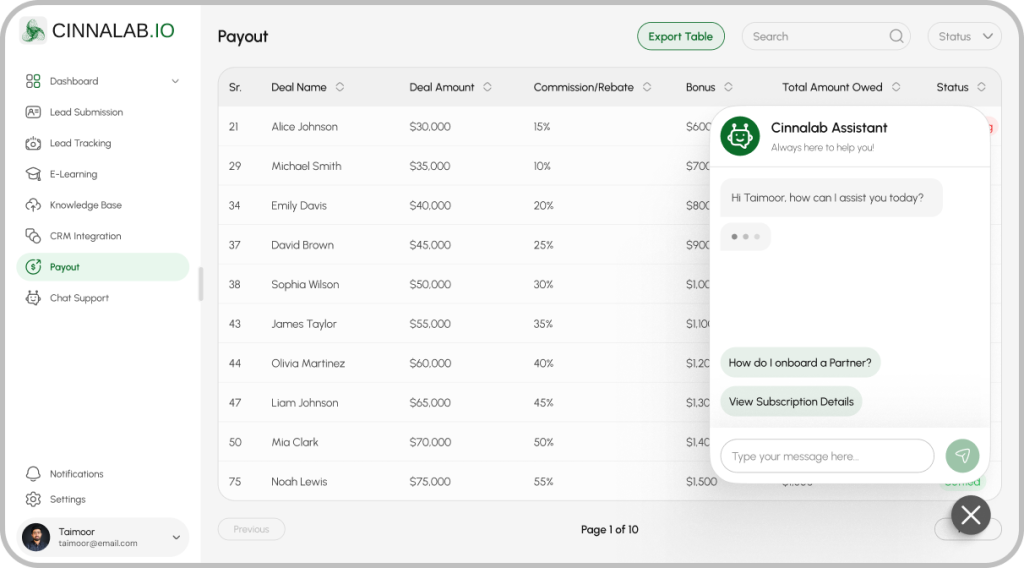1024x568 pixels.
Task: Expand the Taimoor user account menu
Action: (176, 537)
